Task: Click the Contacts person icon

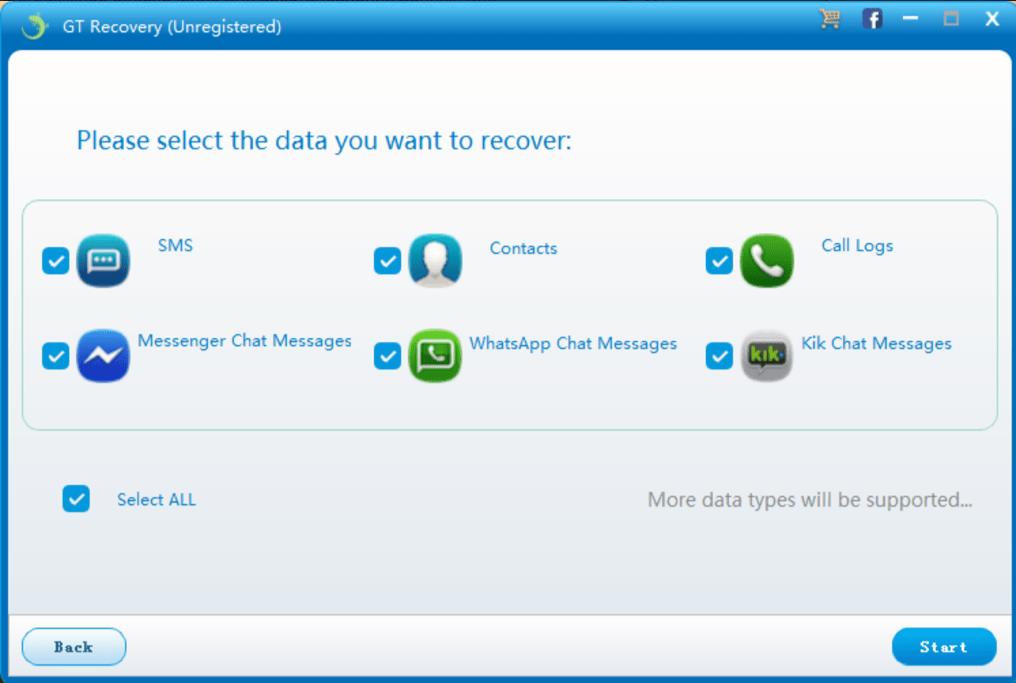Action: (x=435, y=261)
